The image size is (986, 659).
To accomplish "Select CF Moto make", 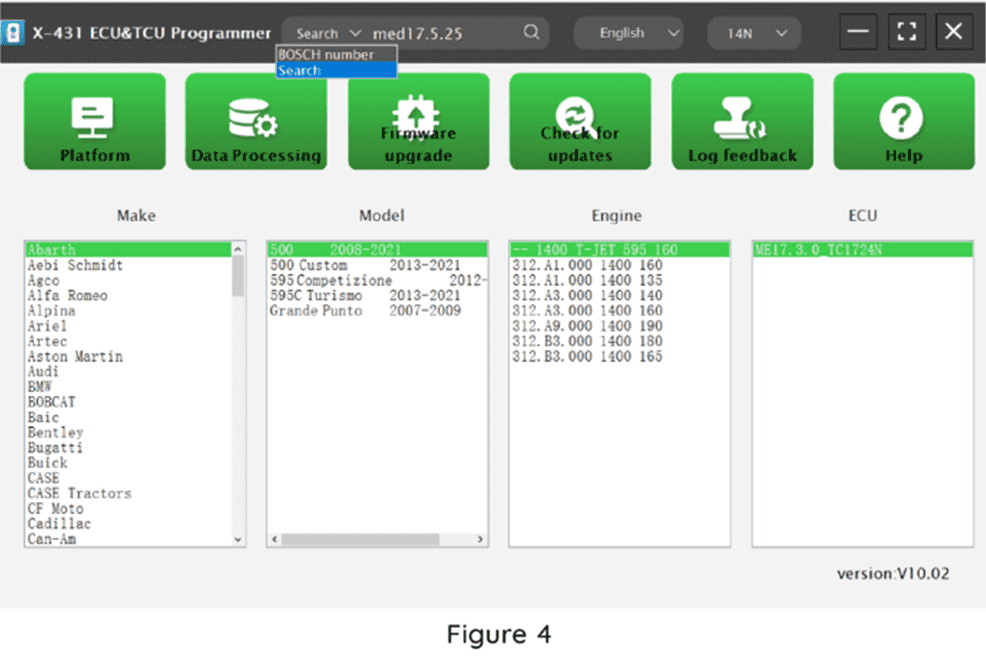I will [128, 509].
